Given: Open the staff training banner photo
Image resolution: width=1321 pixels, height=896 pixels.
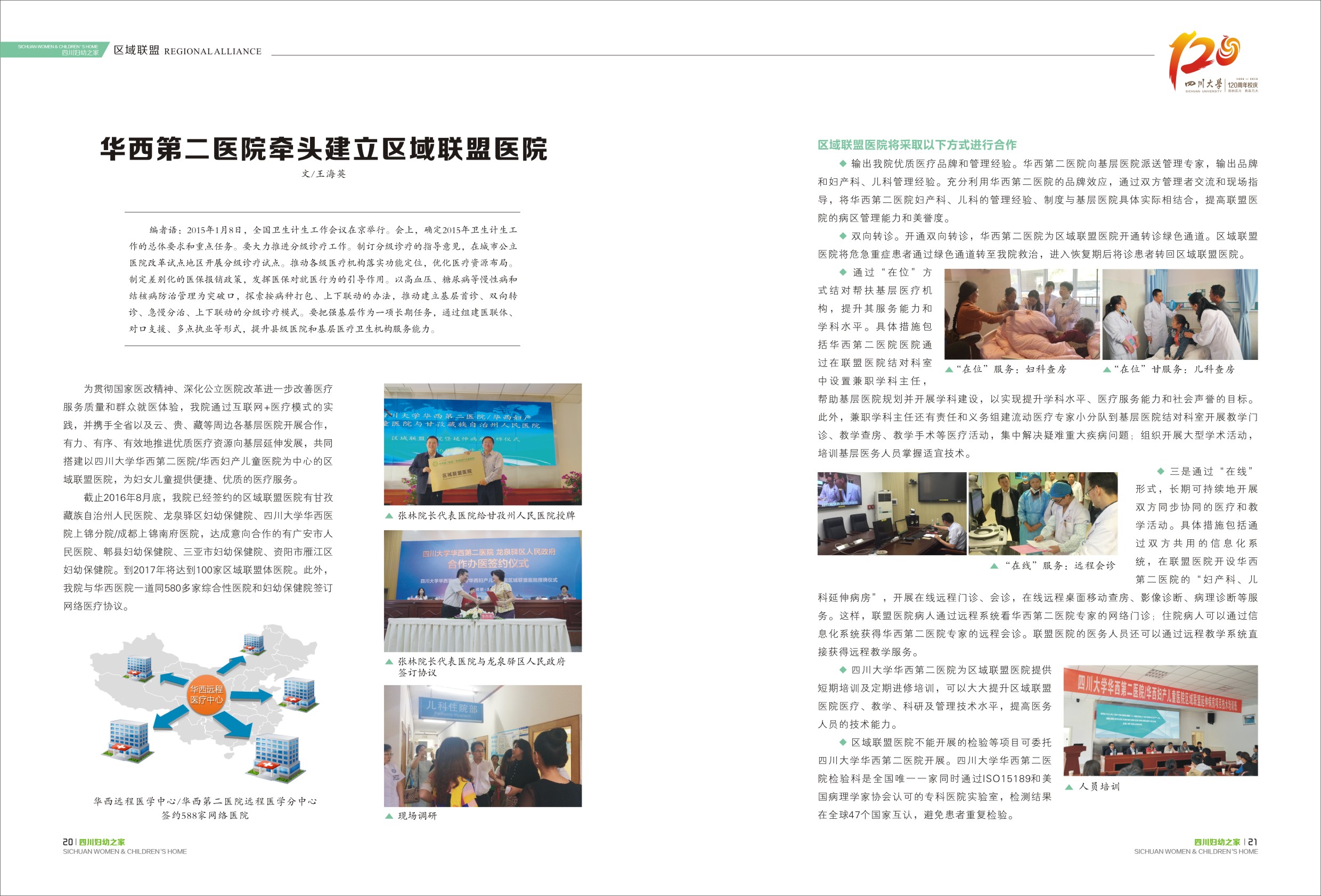Looking at the screenshot, I should click(1161, 720).
